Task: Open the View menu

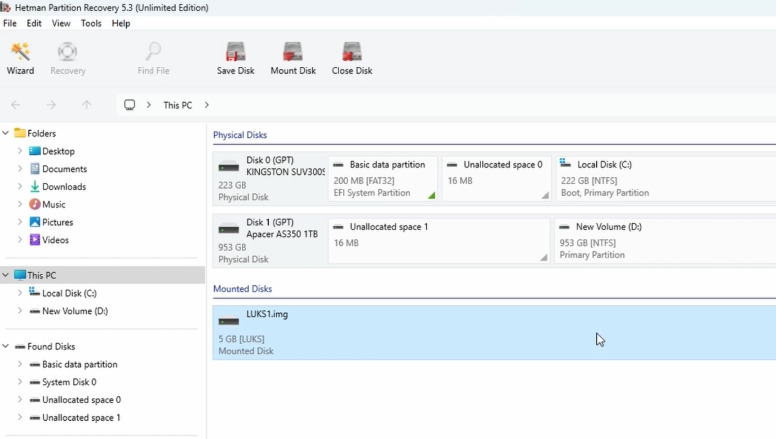Action: (x=61, y=23)
